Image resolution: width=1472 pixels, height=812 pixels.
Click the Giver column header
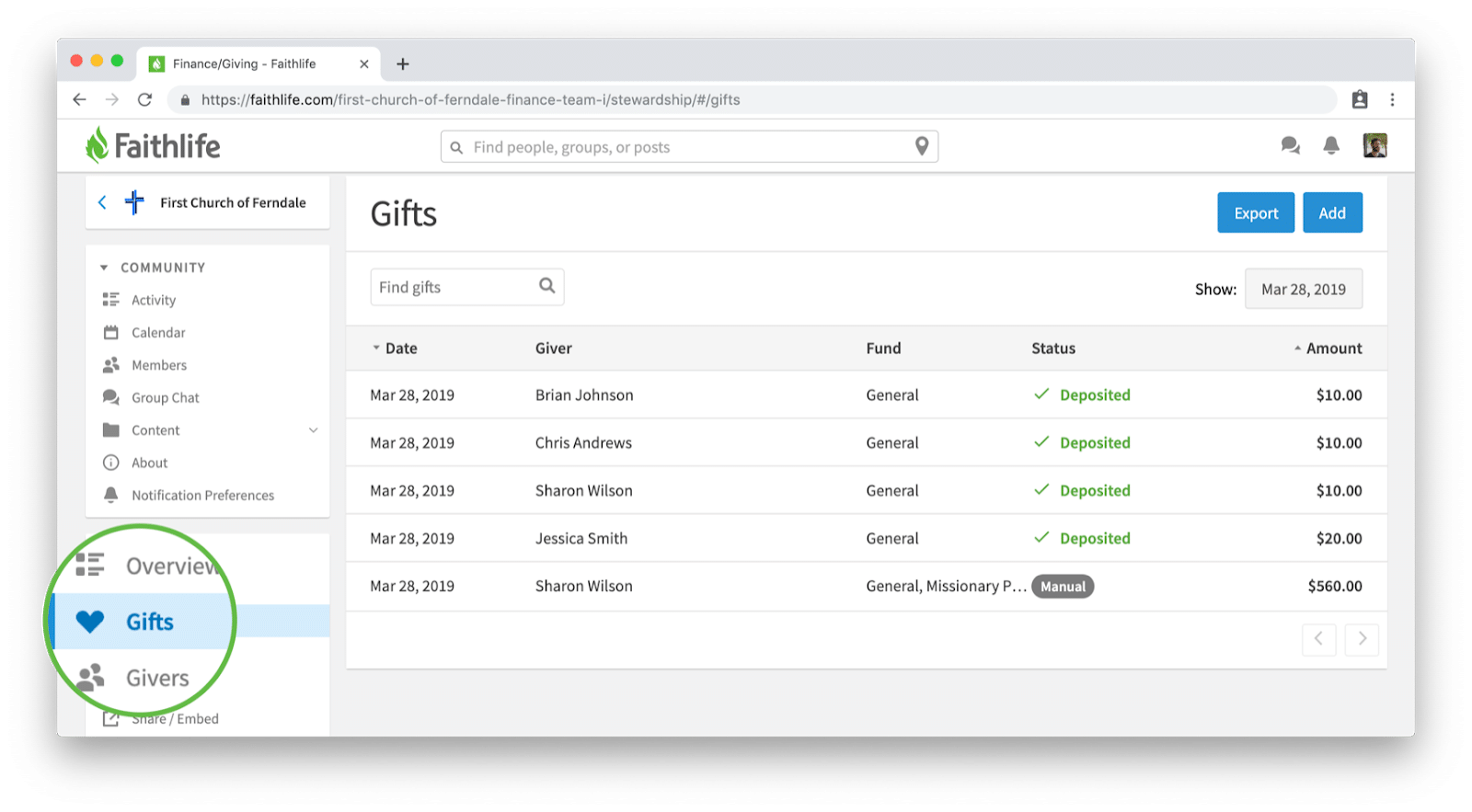(x=554, y=349)
